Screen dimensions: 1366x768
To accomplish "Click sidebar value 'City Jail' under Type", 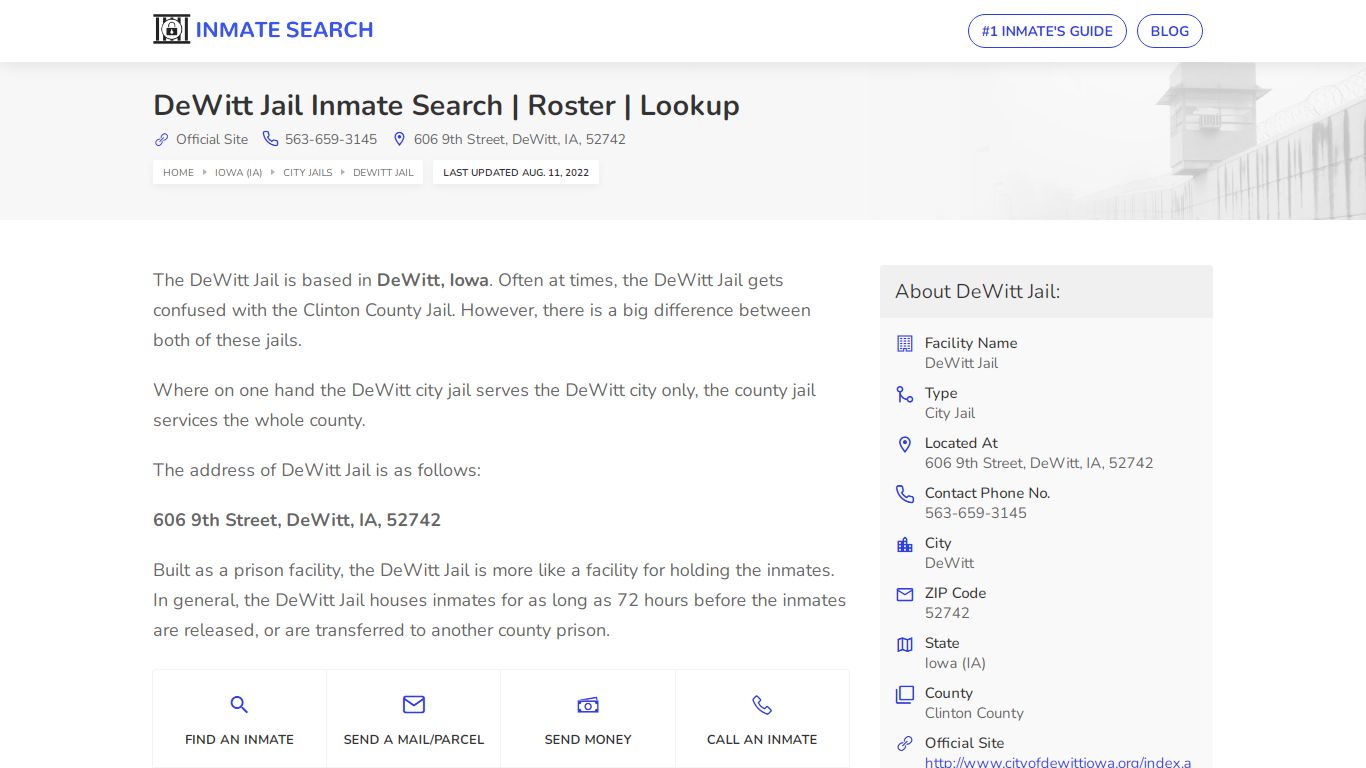I will [x=950, y=413].
